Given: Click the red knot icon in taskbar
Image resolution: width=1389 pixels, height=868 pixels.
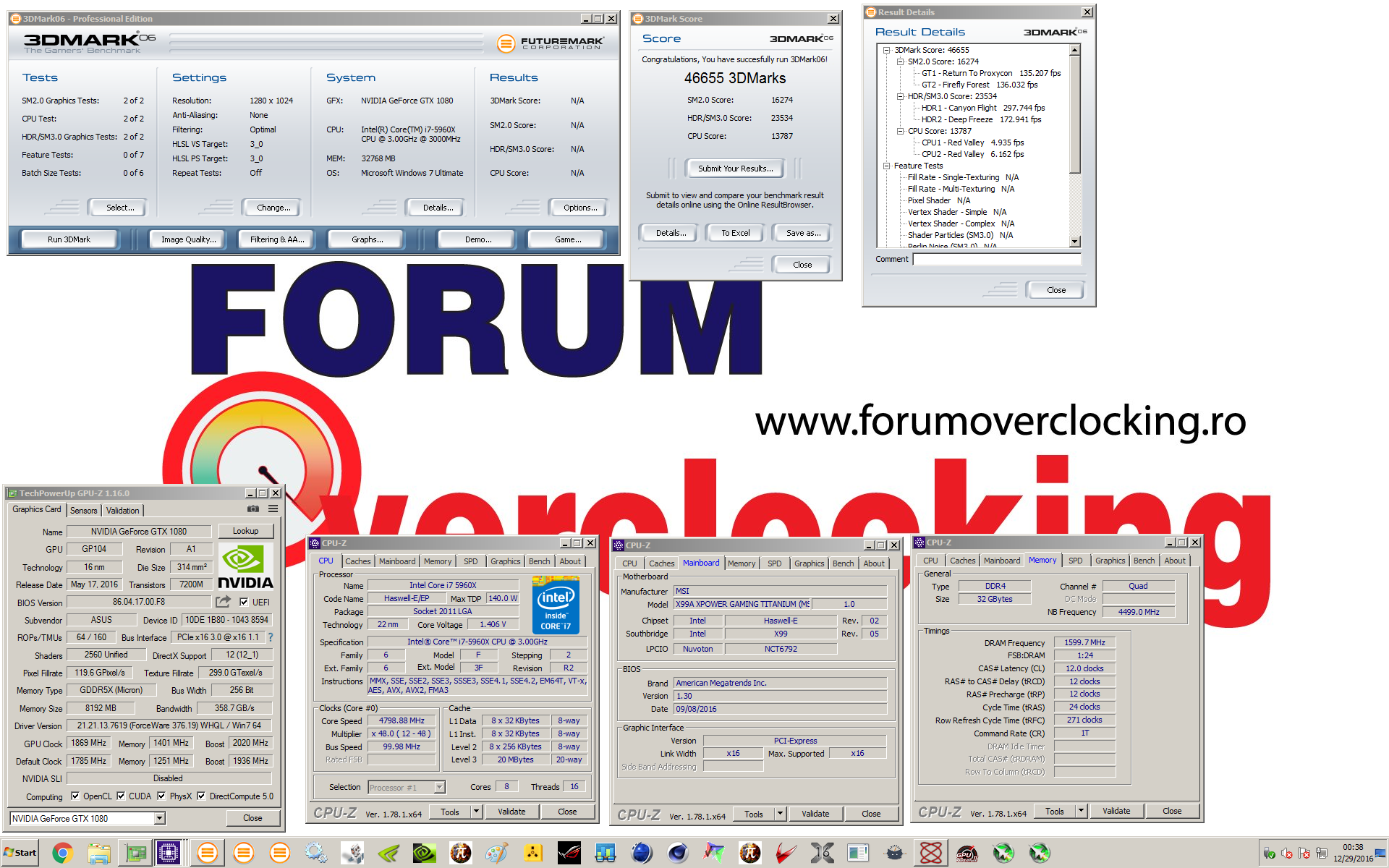Looking at the screenshot, I should click(x=930, y=854).
